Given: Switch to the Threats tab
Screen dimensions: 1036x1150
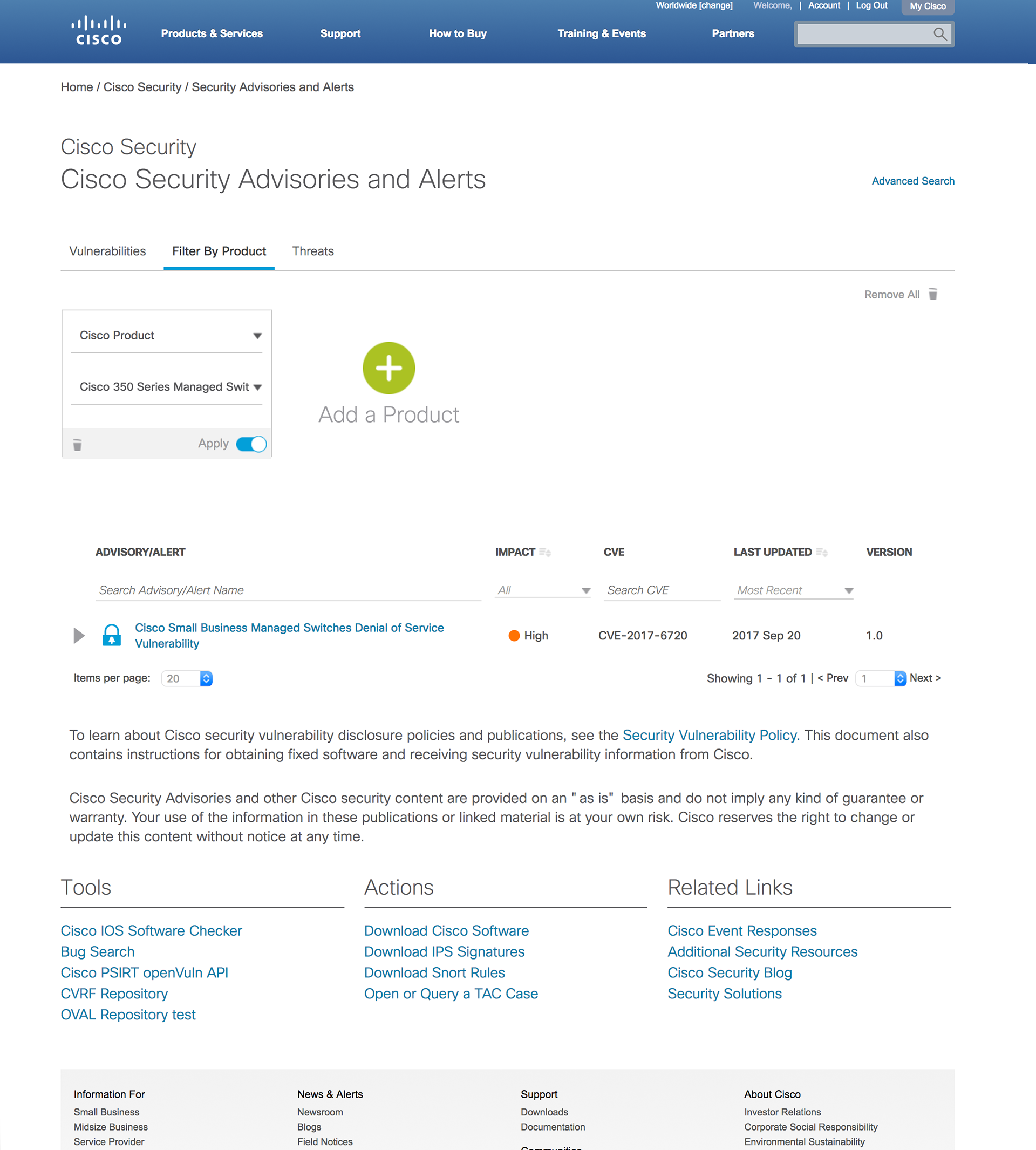Looking at the screenshot, I should point(313,251).
